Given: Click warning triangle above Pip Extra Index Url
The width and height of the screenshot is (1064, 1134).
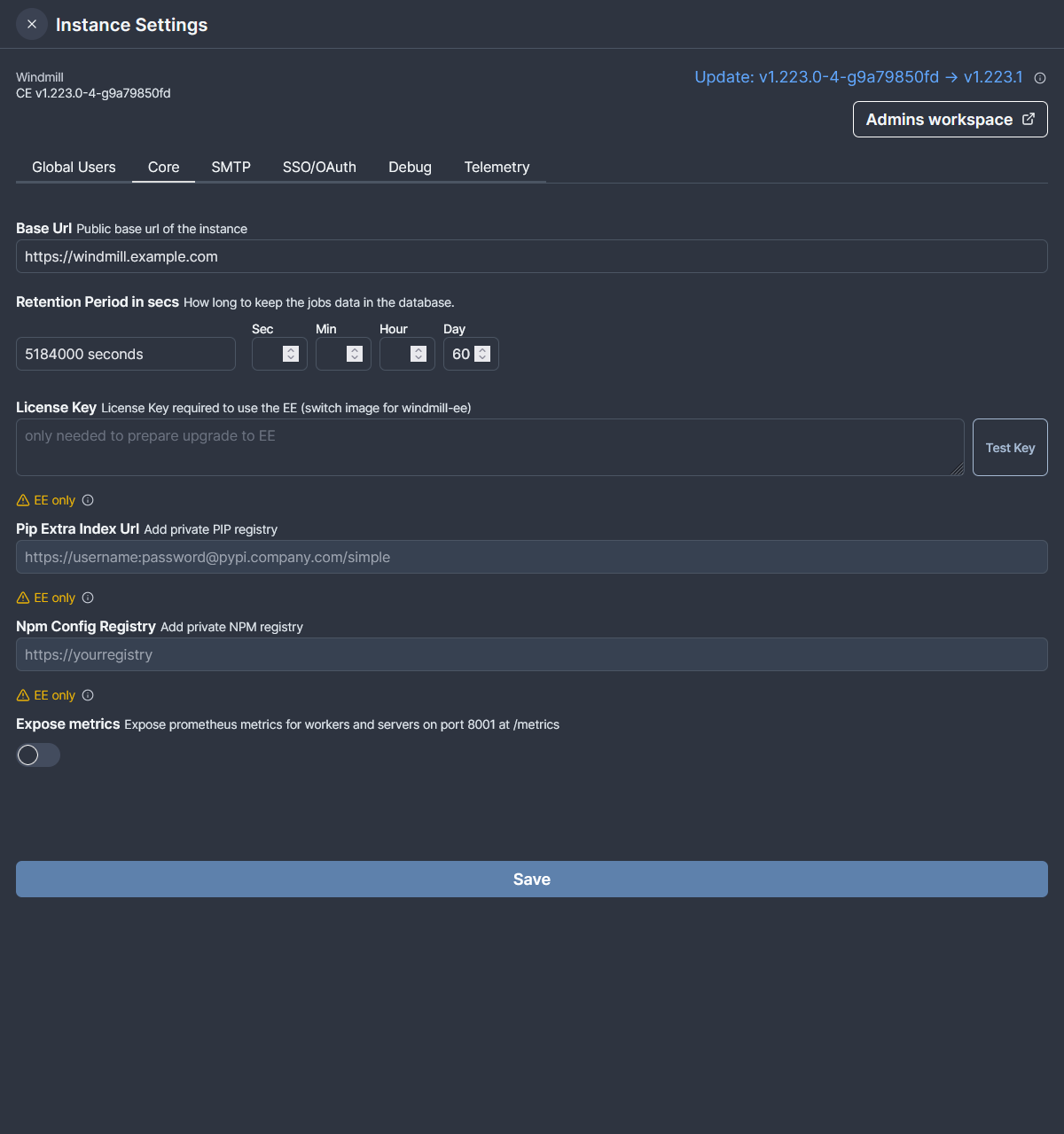Looking at the screenshot, I should coord(23,500).
